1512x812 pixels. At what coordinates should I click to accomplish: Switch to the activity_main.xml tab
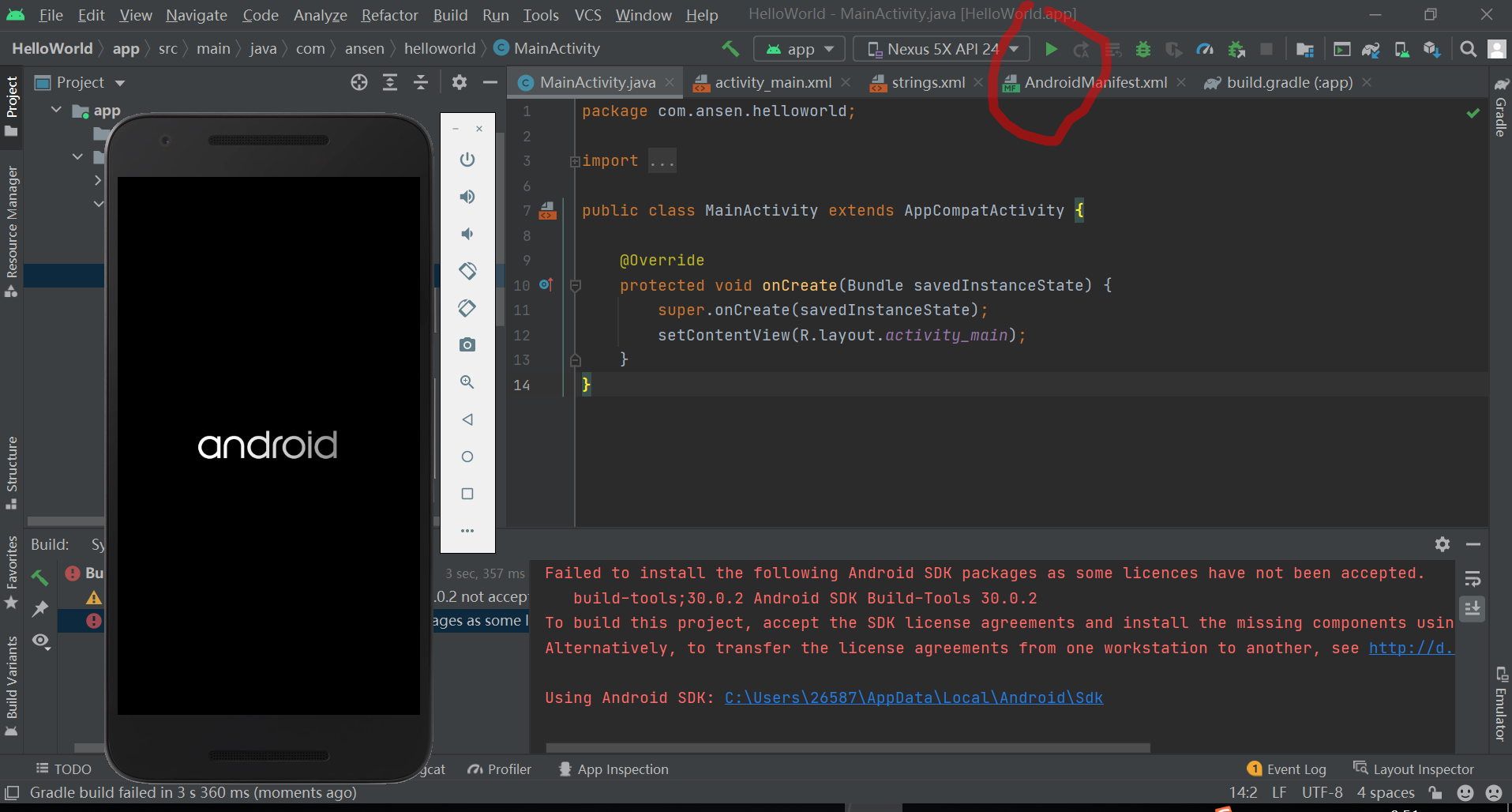[x=772, y=82]
